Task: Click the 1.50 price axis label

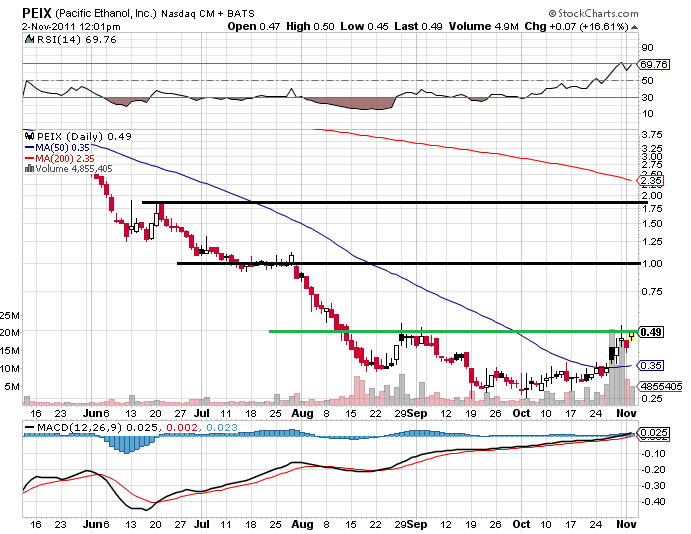Action: [652, 223]
